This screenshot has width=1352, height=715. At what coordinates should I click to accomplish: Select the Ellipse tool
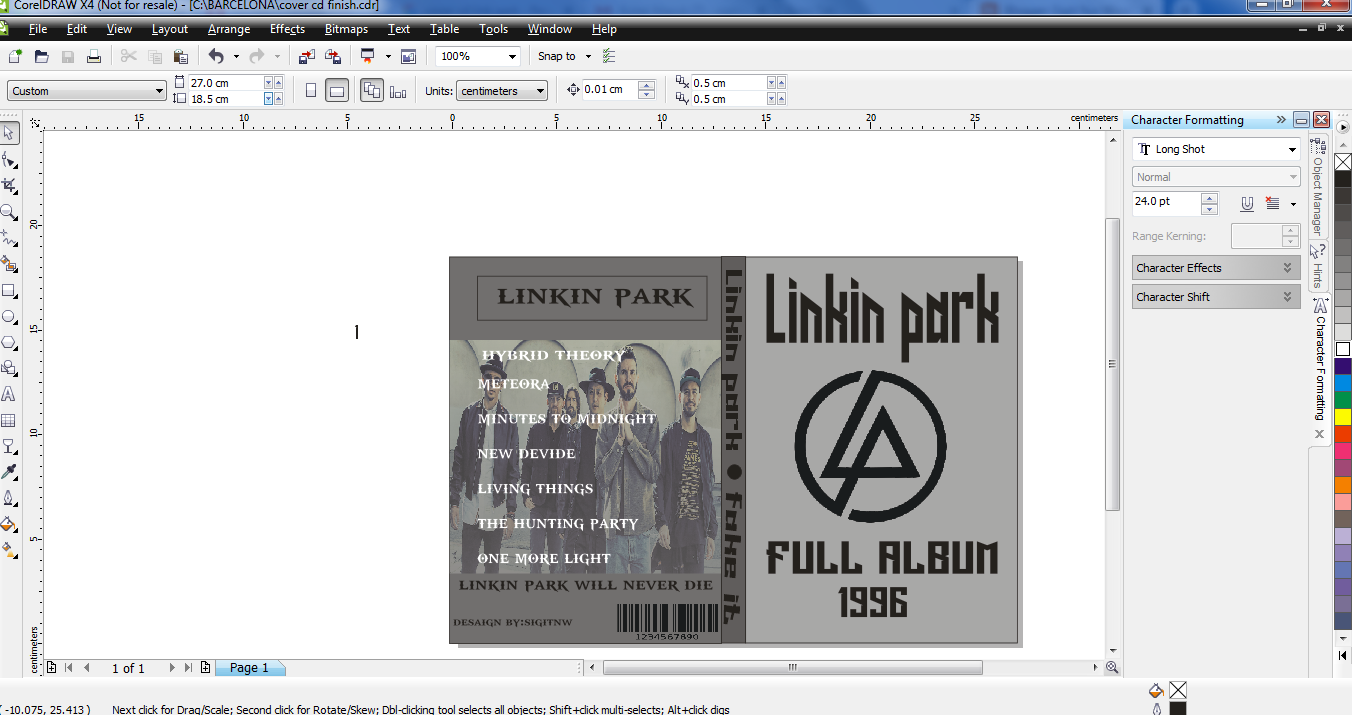point(9,316)
